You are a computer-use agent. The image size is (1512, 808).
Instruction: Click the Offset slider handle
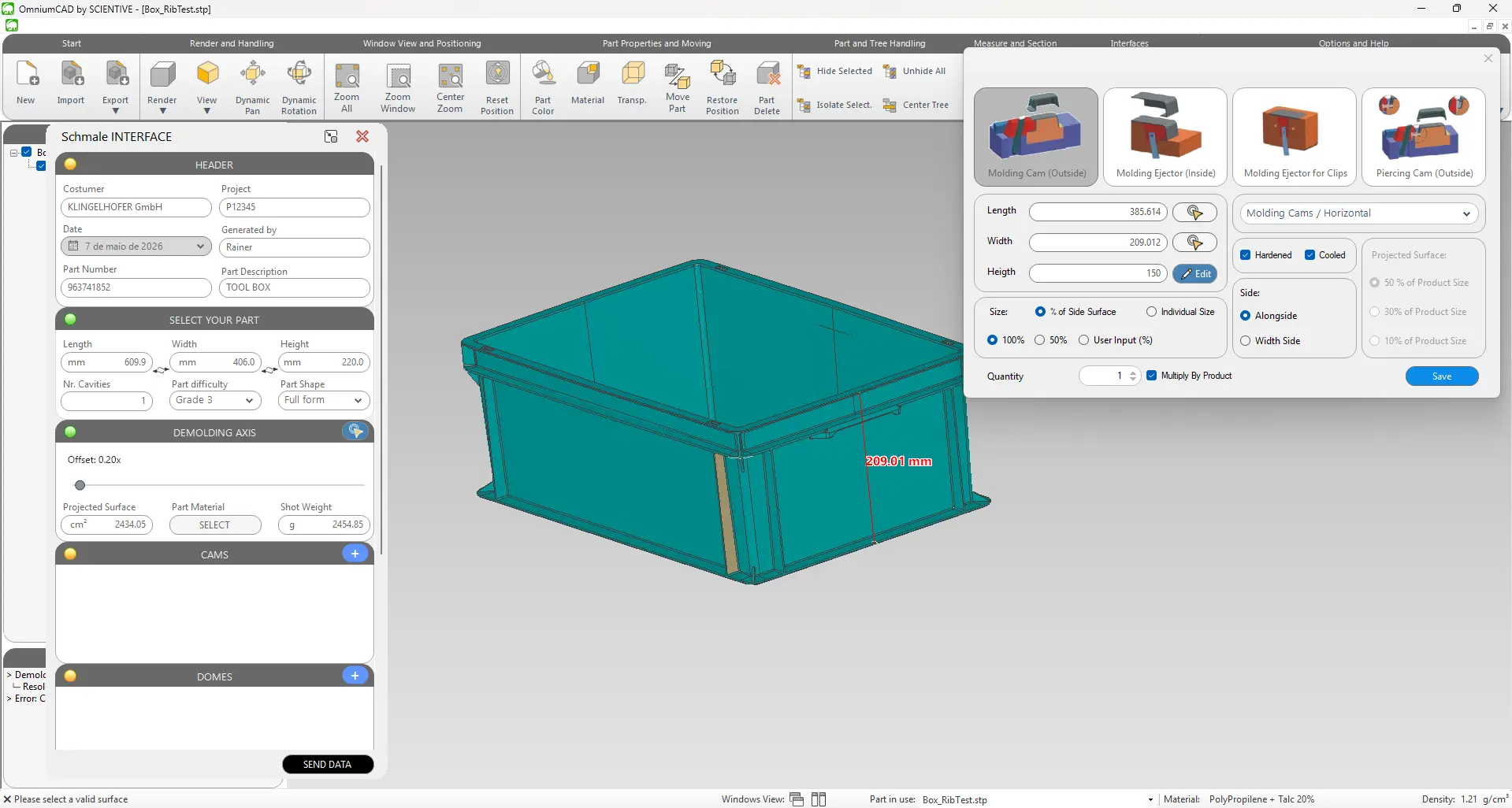tap(80, 485)
